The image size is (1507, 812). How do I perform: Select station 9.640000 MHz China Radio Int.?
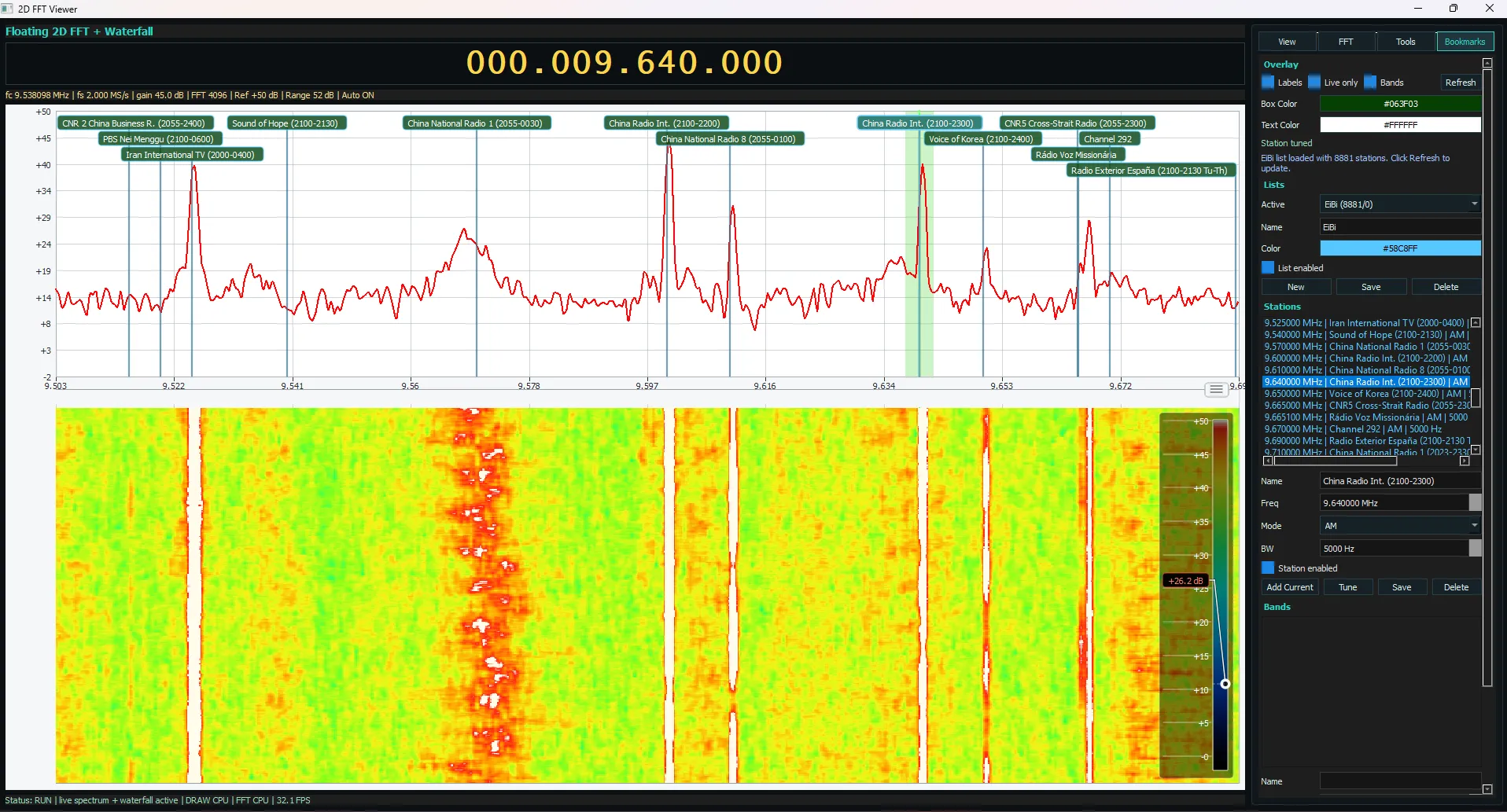(x=1365, y=381)
